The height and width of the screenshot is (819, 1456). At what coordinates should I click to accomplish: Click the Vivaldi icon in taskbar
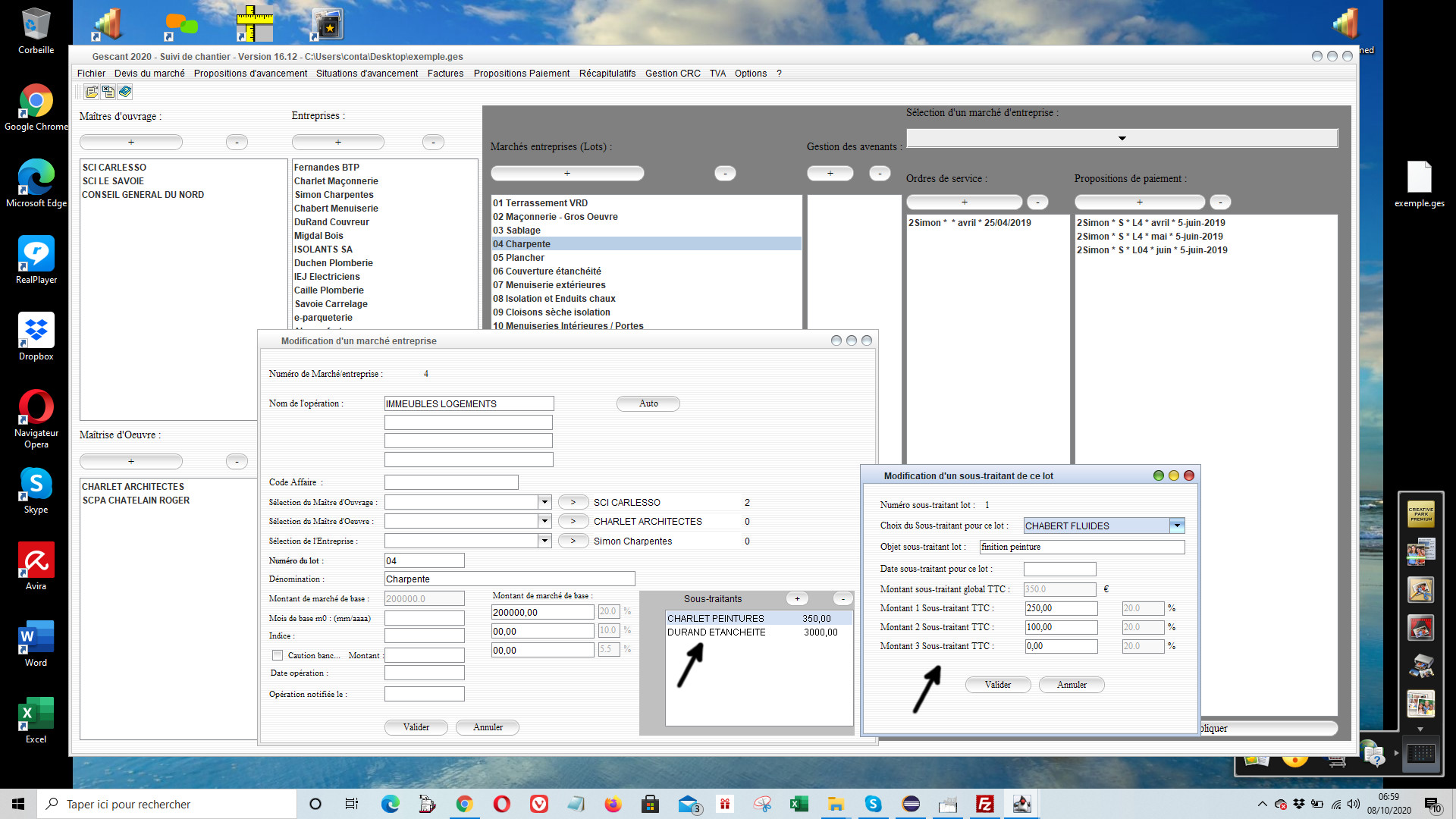pyautogui.click(x=539, y=804)
